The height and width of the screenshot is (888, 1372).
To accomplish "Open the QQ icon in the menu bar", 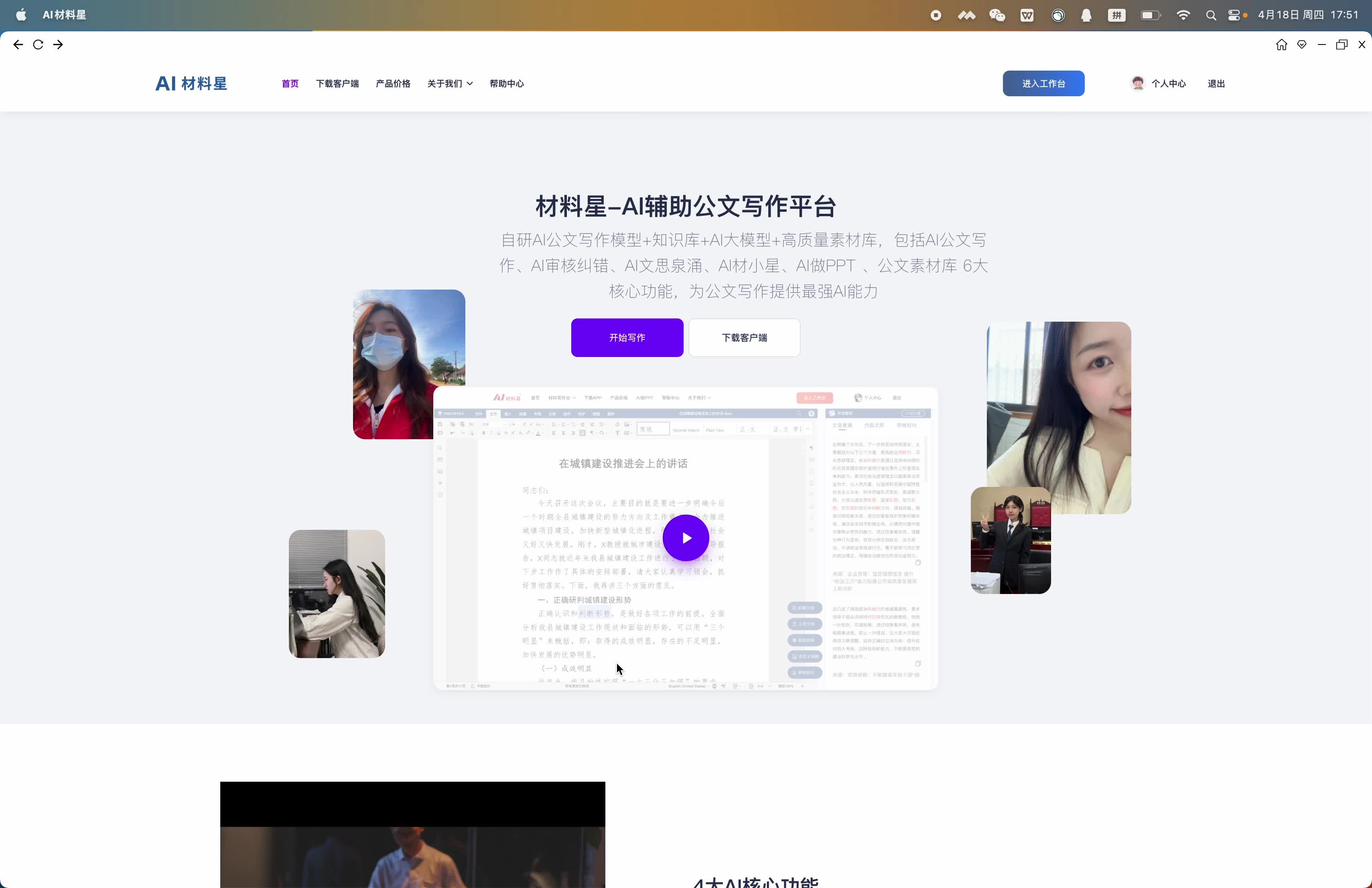I will click(x=1087, y=15).
